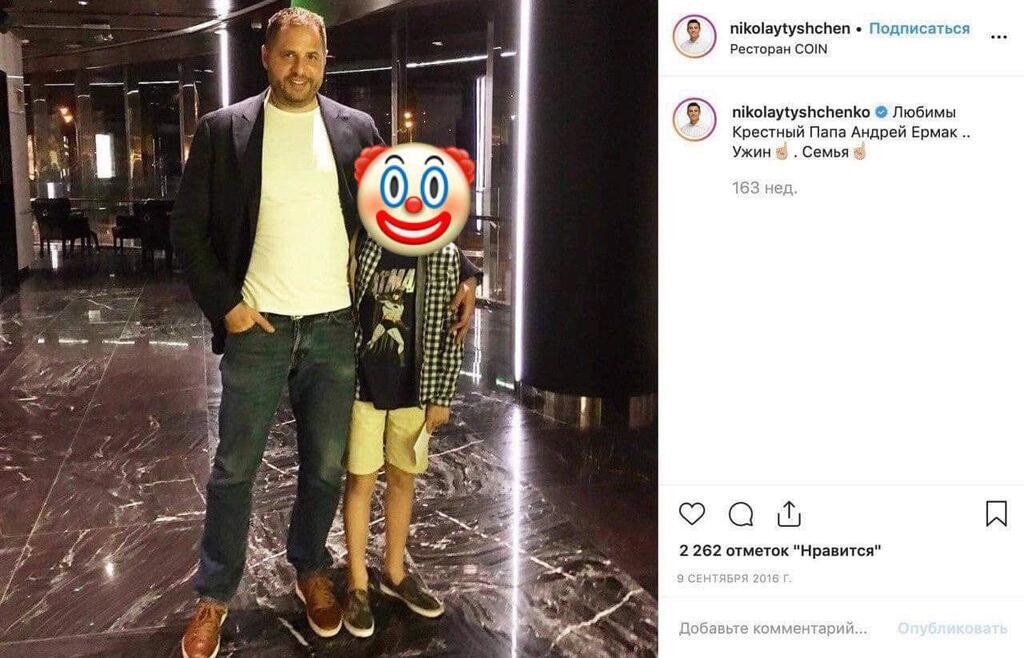Click the caption text Крестный Папа Андрей Ермак

(x=845, y=133)
